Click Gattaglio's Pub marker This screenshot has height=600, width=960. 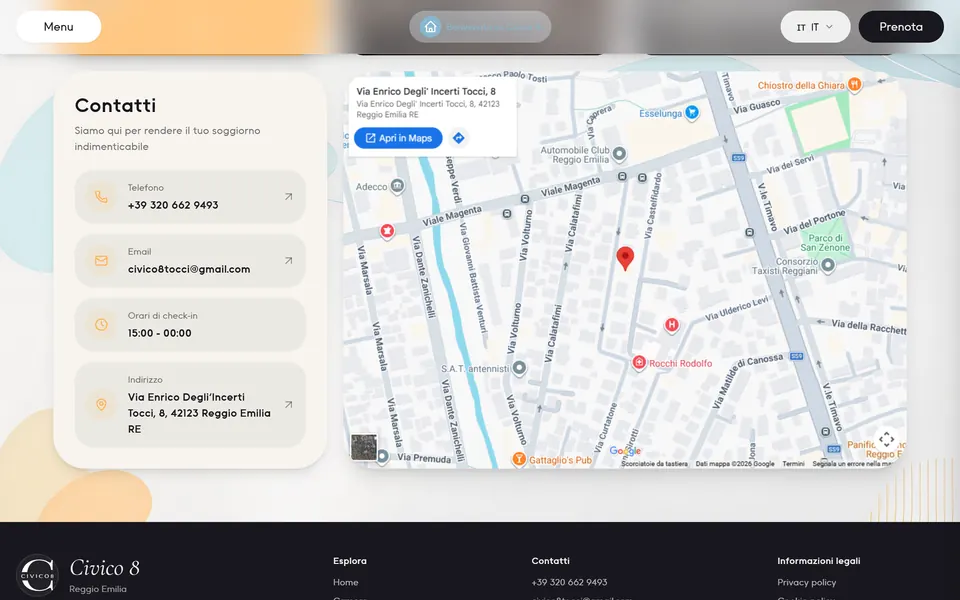point(519,459)
